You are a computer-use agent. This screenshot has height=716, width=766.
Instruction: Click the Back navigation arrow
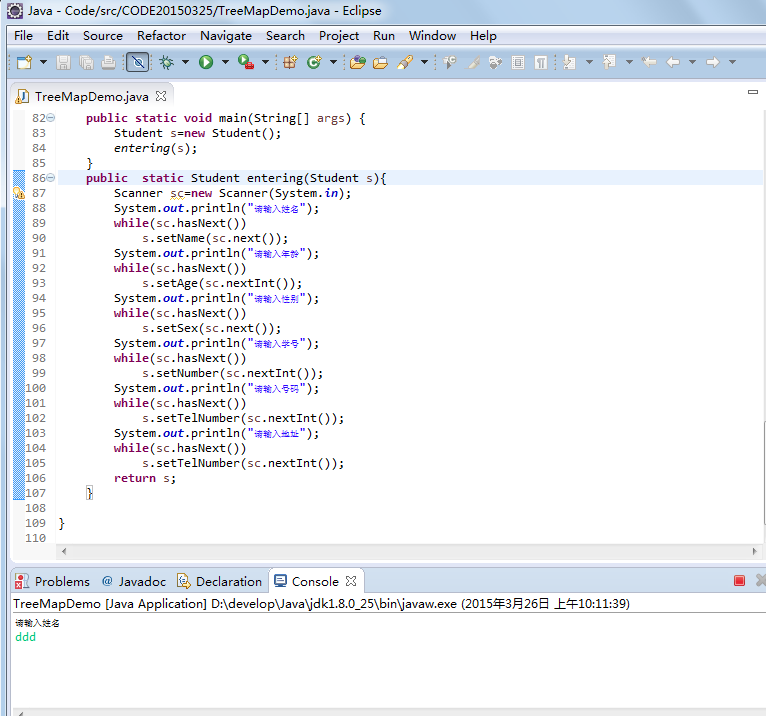click(x=673, y=63)
